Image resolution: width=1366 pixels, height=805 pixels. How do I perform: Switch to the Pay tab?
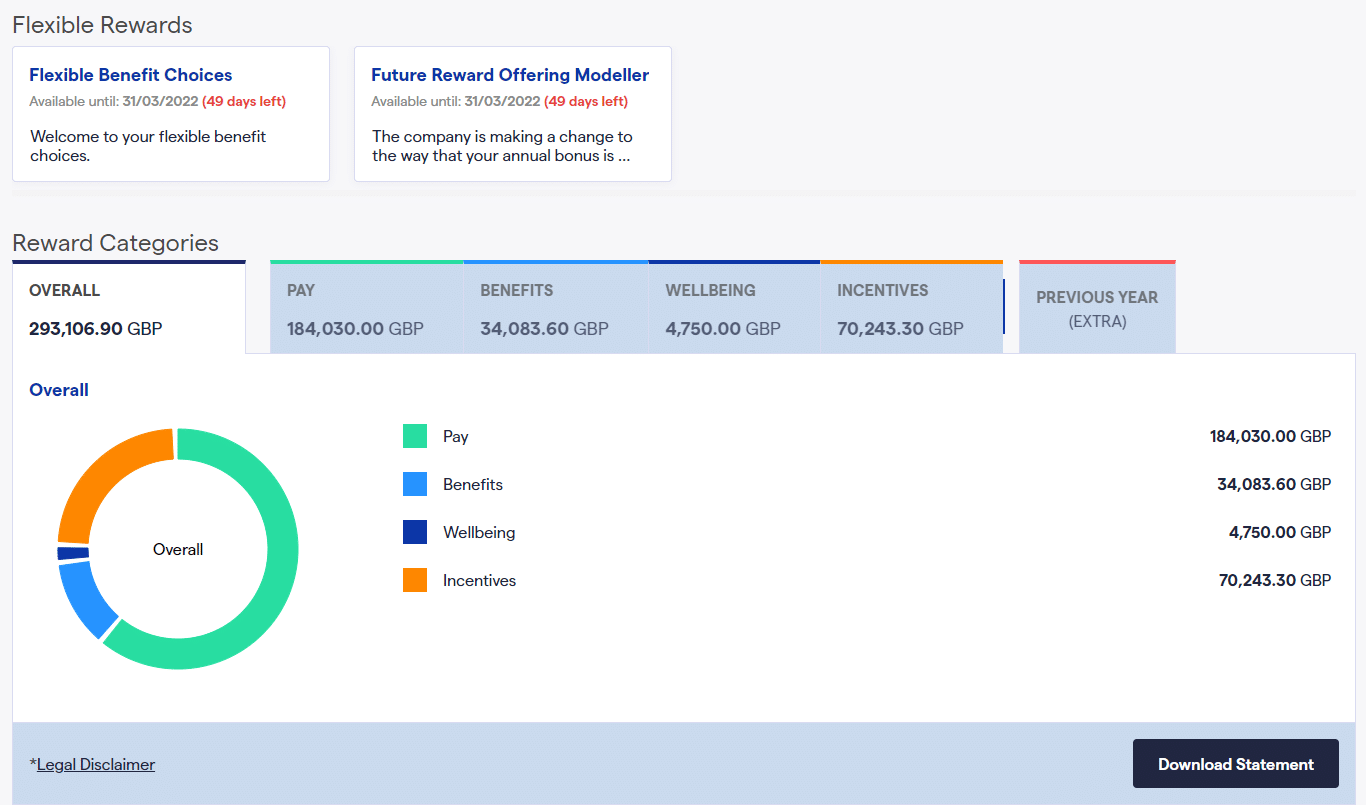[367, 308]
